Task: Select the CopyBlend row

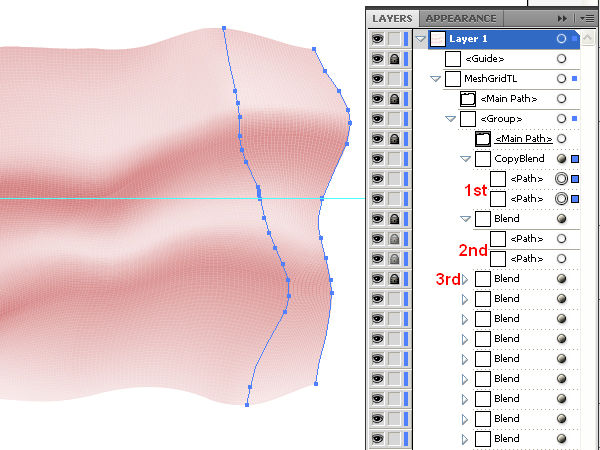Action: pos(526,158)
